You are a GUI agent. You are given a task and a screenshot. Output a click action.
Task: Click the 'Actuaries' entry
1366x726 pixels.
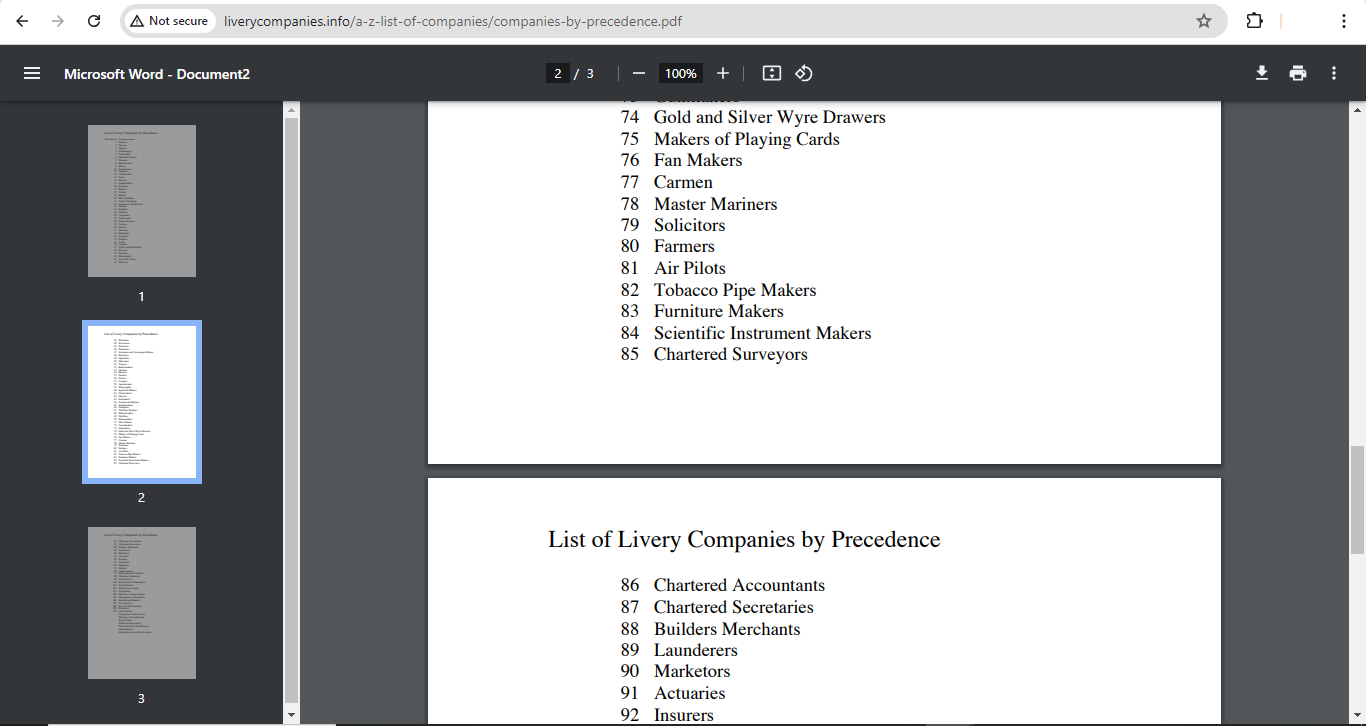pos(690,693)
